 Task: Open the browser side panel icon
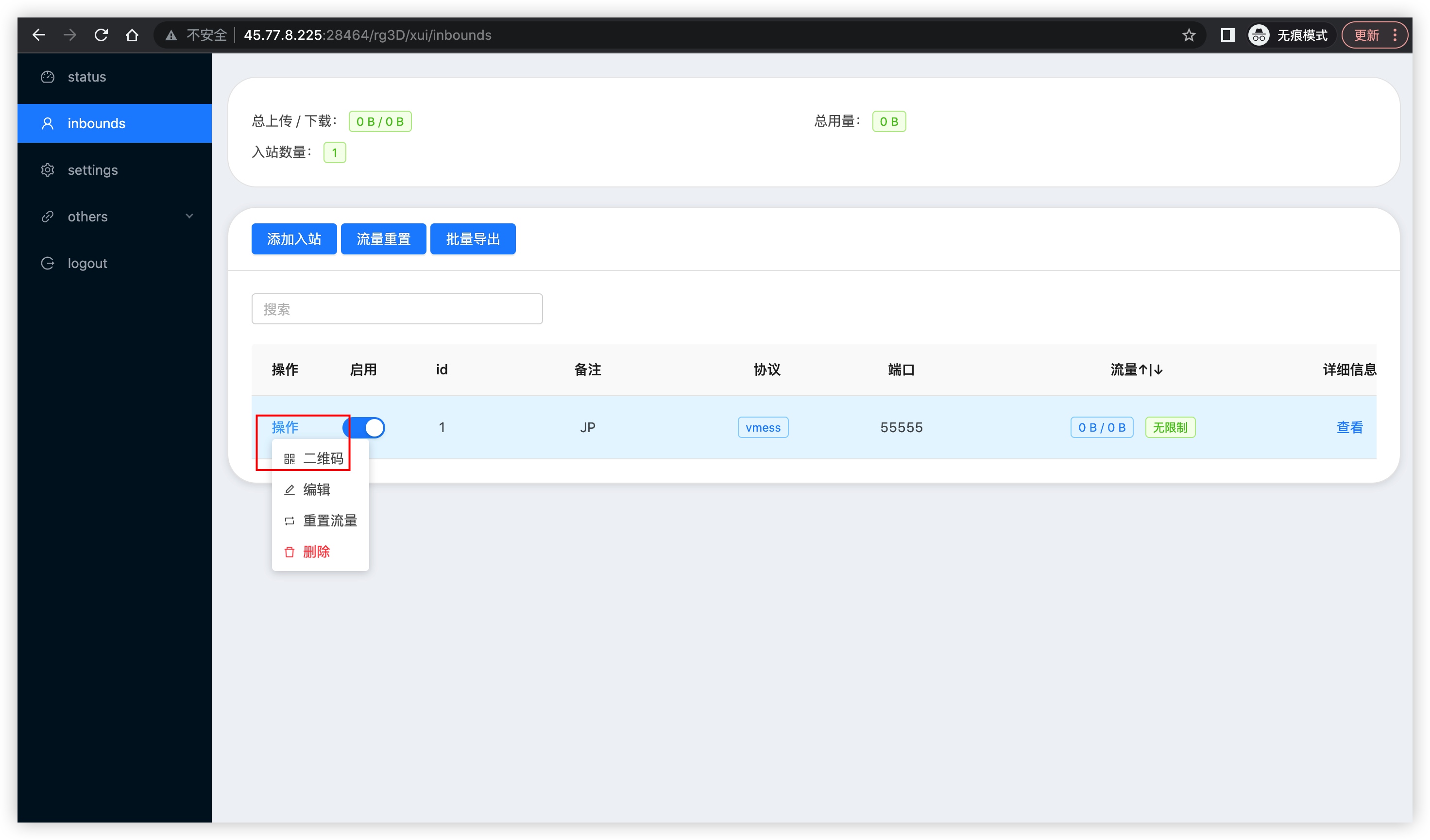click(1227, 35)
